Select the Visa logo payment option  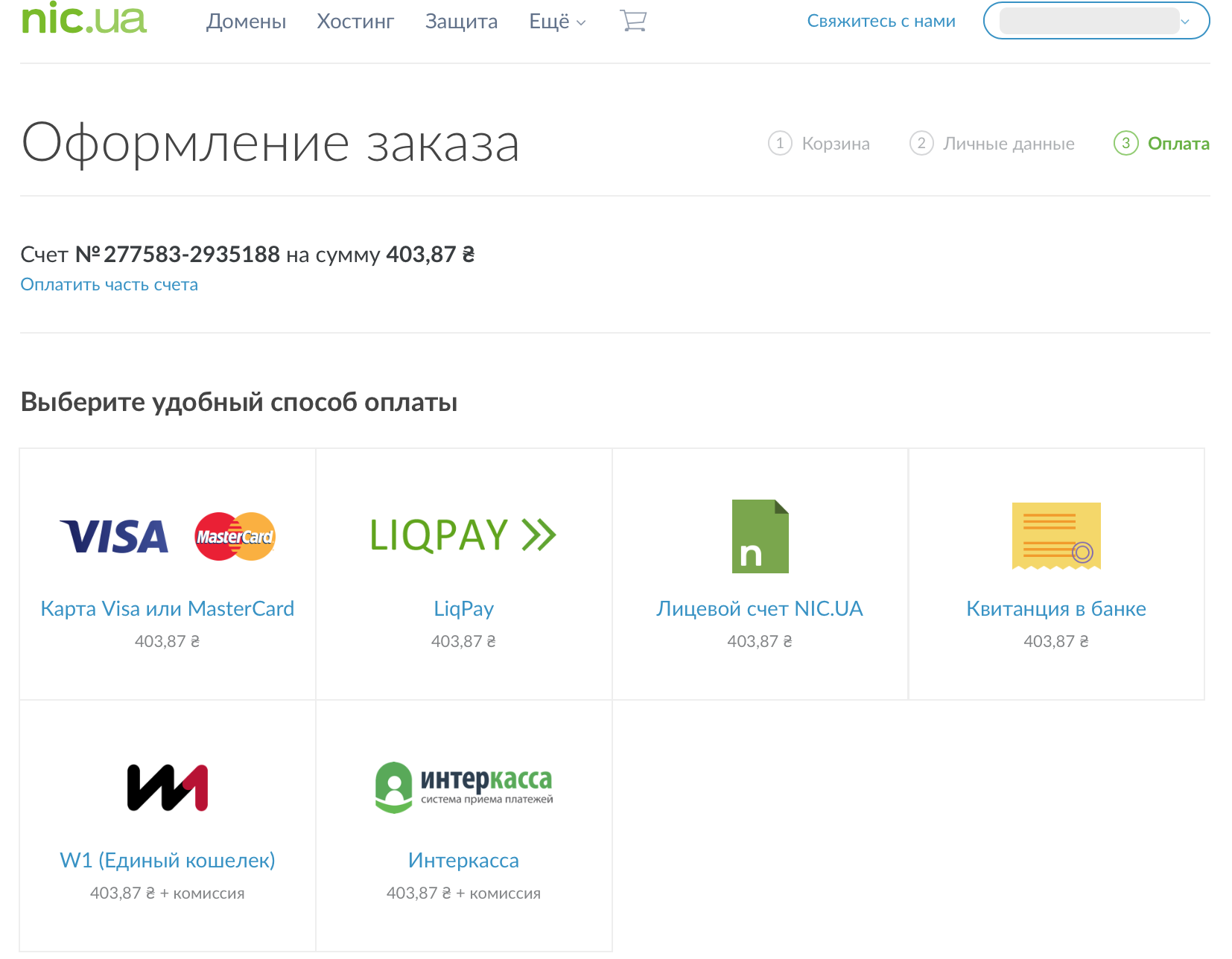tap(114, 537)
